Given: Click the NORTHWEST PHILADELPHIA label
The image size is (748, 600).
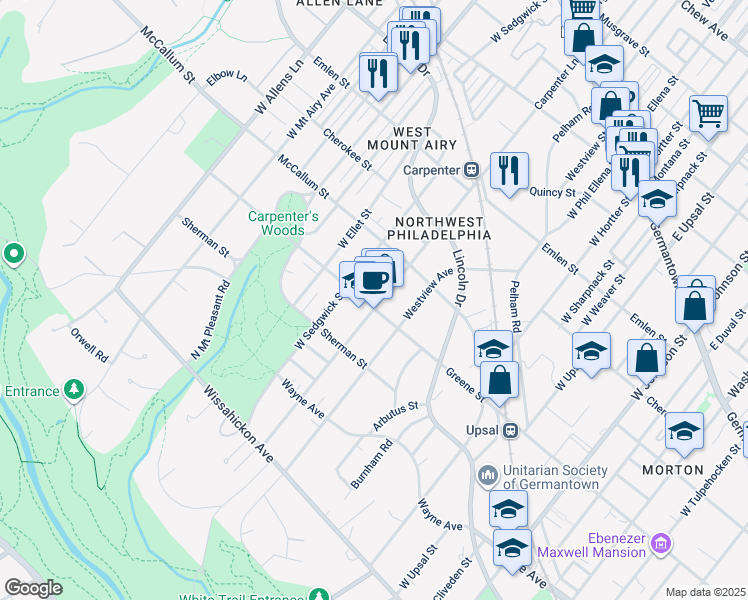Looking at the screenshot, I should pos(439,228).
